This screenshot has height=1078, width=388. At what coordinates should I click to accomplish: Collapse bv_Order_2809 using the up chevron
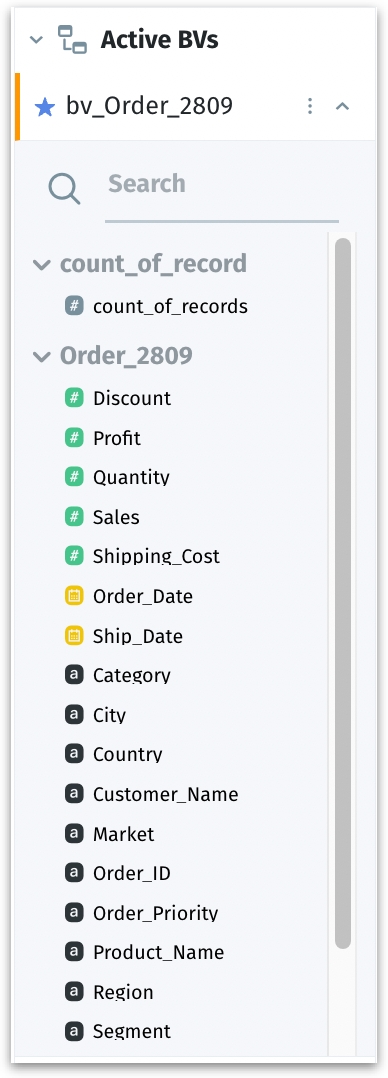click(x=342, y=107)
